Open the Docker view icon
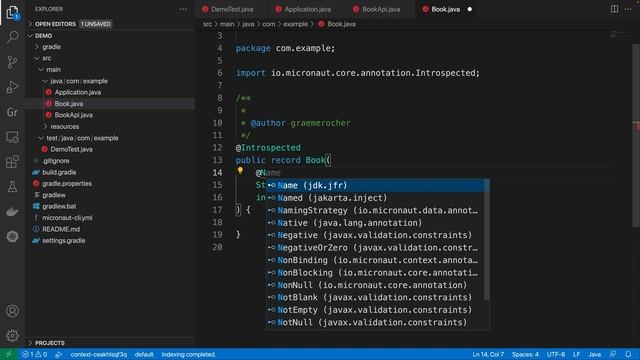The width and height of the screenshot is (640, 360). (13, 212)
